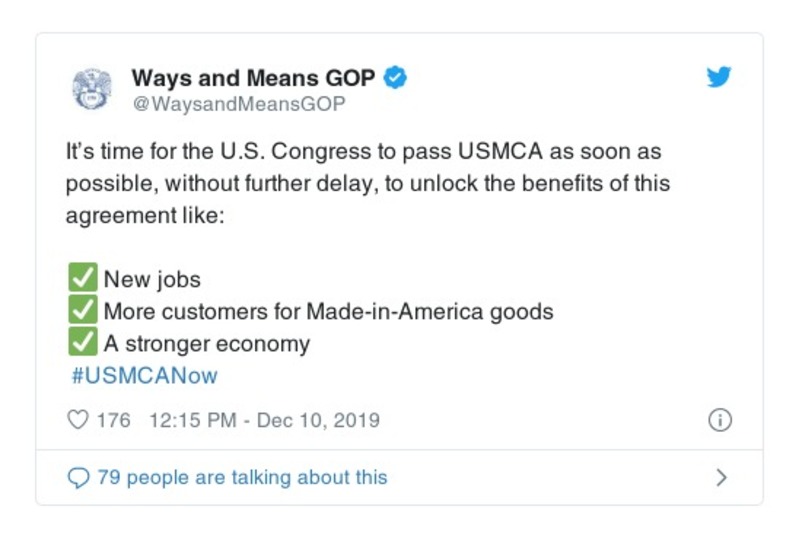Click the 176 likes count
Screen dimensions: 799x538
coord(113,420)
